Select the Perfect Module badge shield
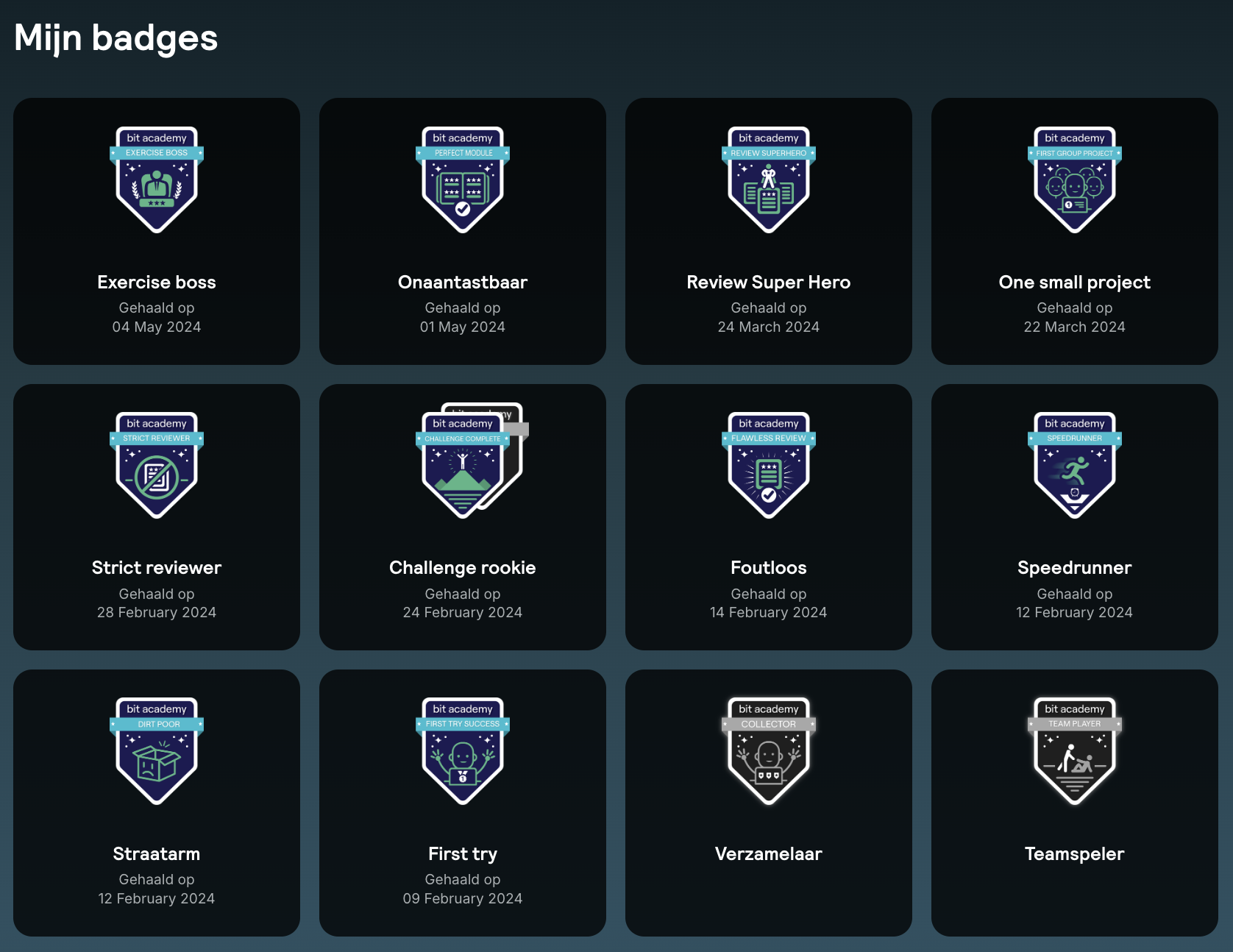Image resolution: width=1233 pixels, height=952 pixels. [463, 180]
